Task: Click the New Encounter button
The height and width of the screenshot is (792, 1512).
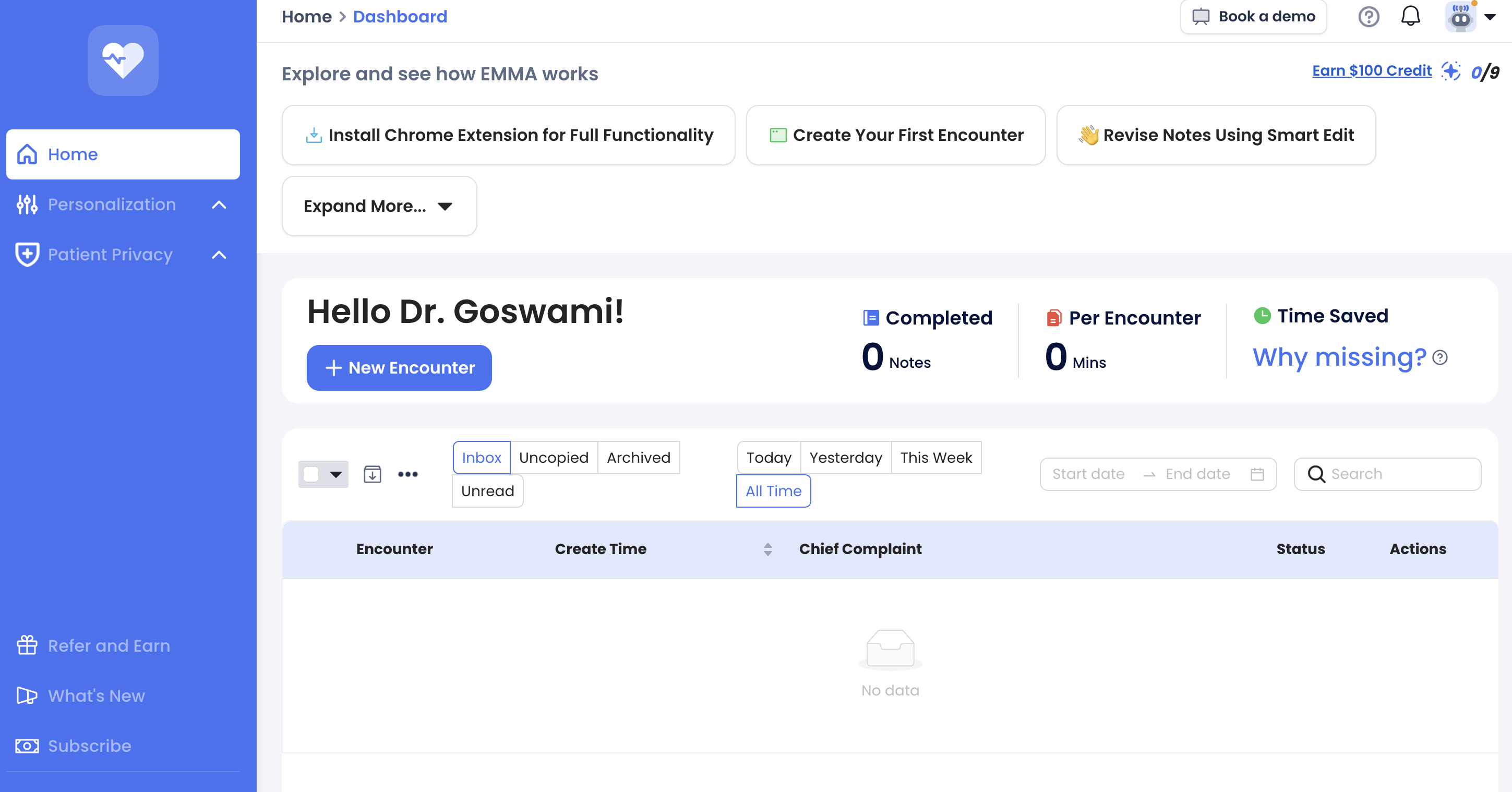Action: [399, 367]
